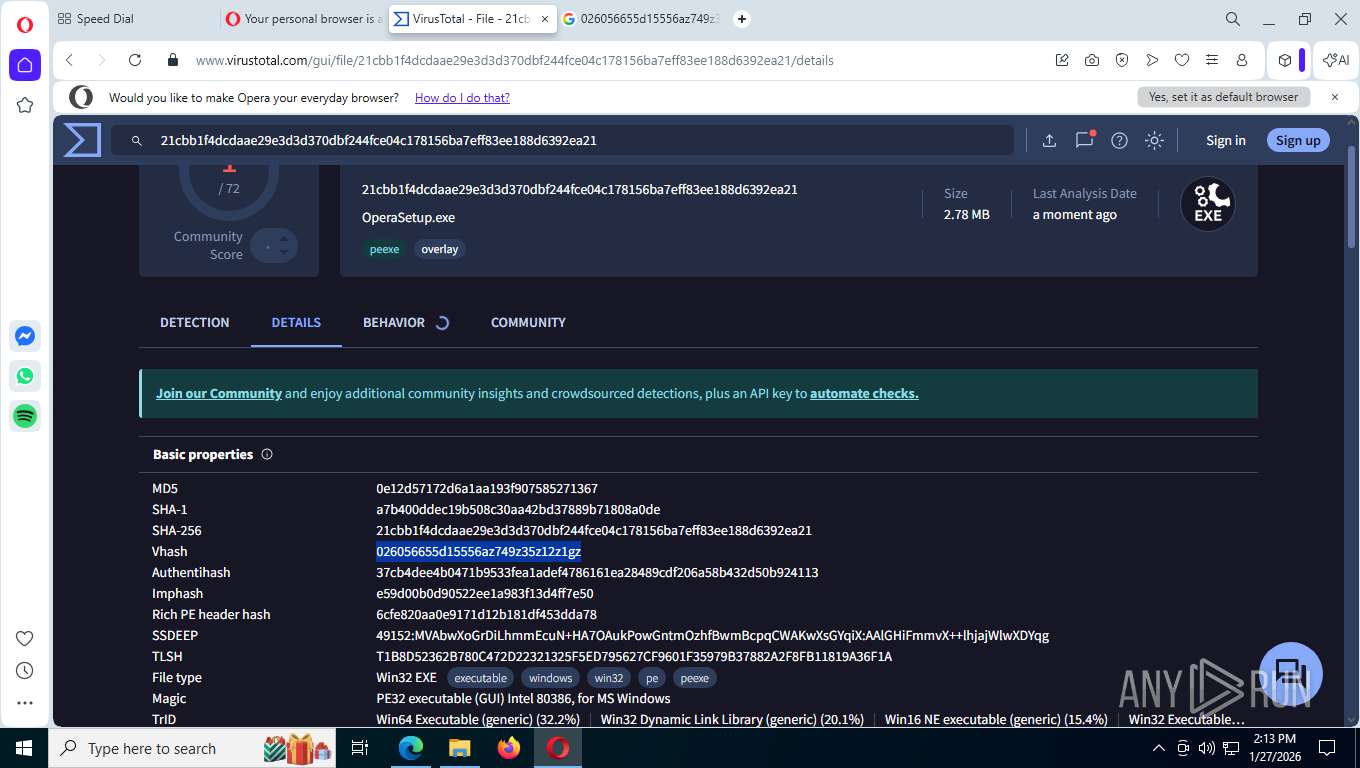The image size is (1360, 768).
Task: Open VirusTotal notifications chat icon
Action: (x=1085, y=140)
